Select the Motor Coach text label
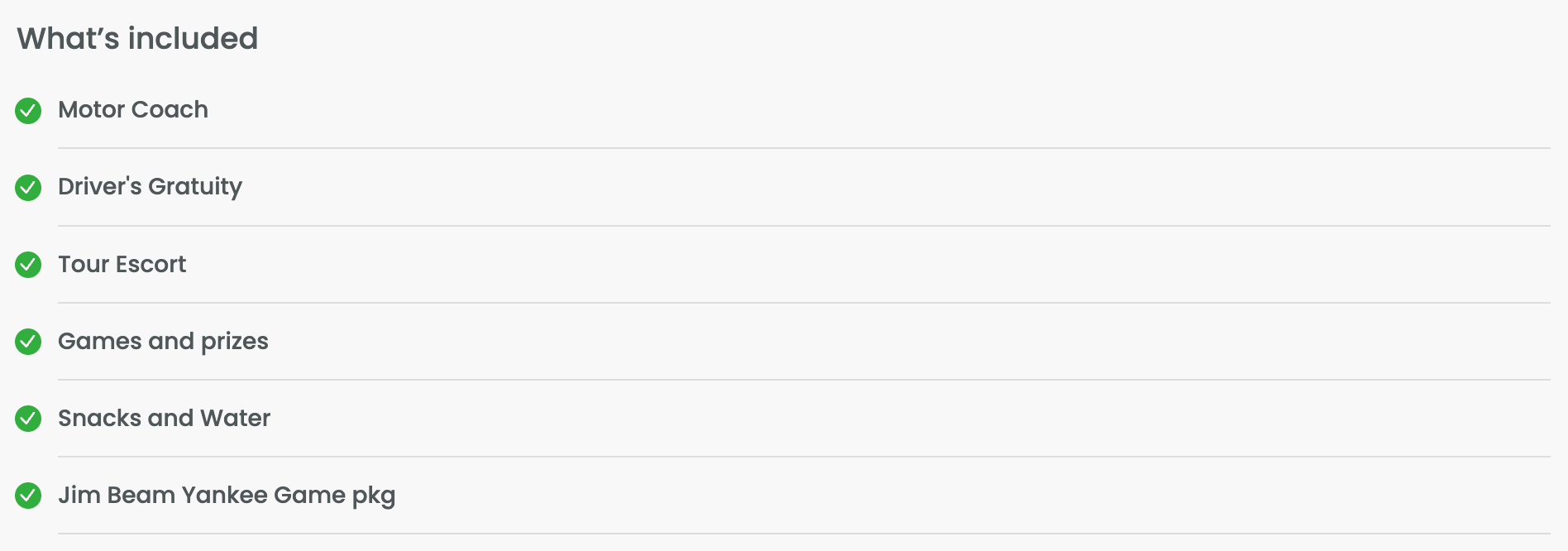 click(x=133, y=109)
